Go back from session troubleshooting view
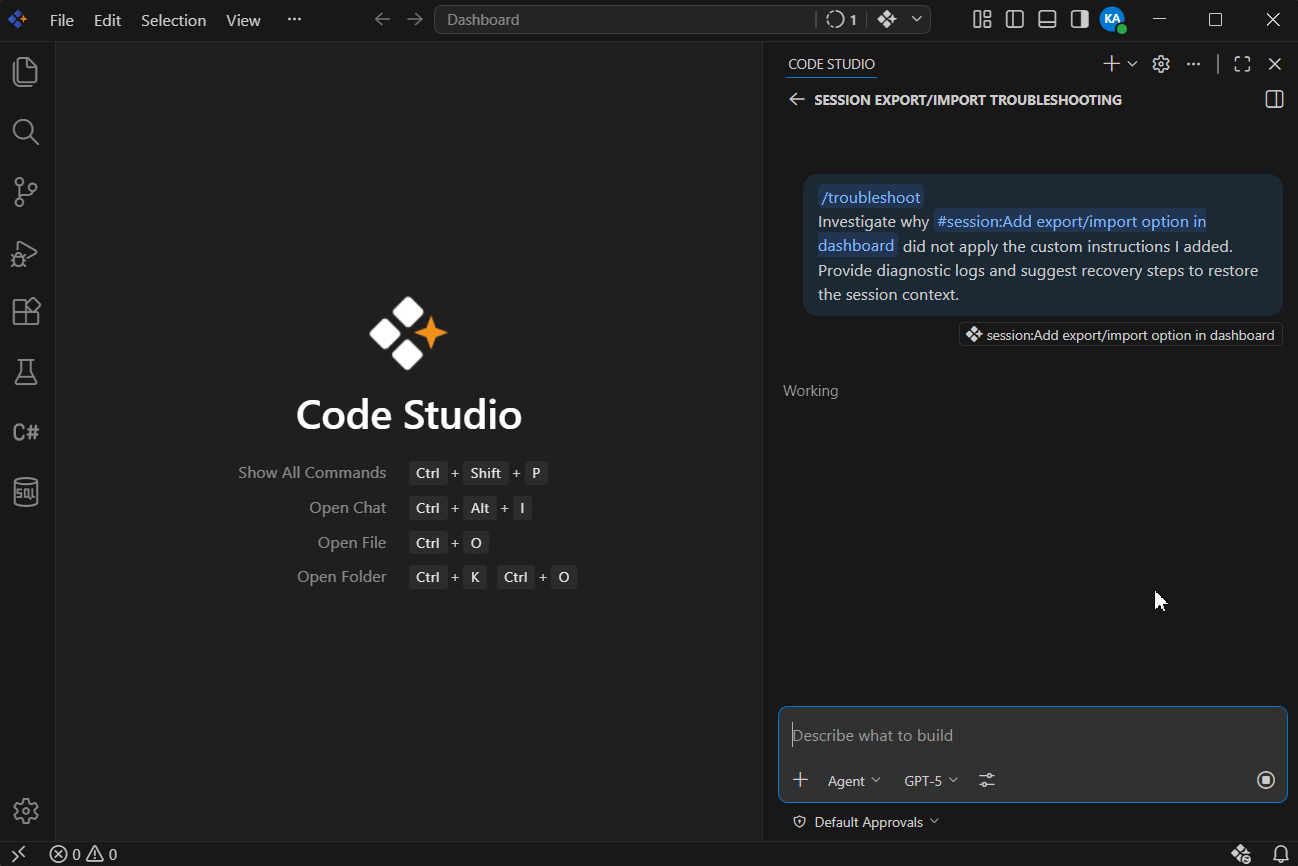The width and height of the screenshot is (1298, 866). (797, 99)
